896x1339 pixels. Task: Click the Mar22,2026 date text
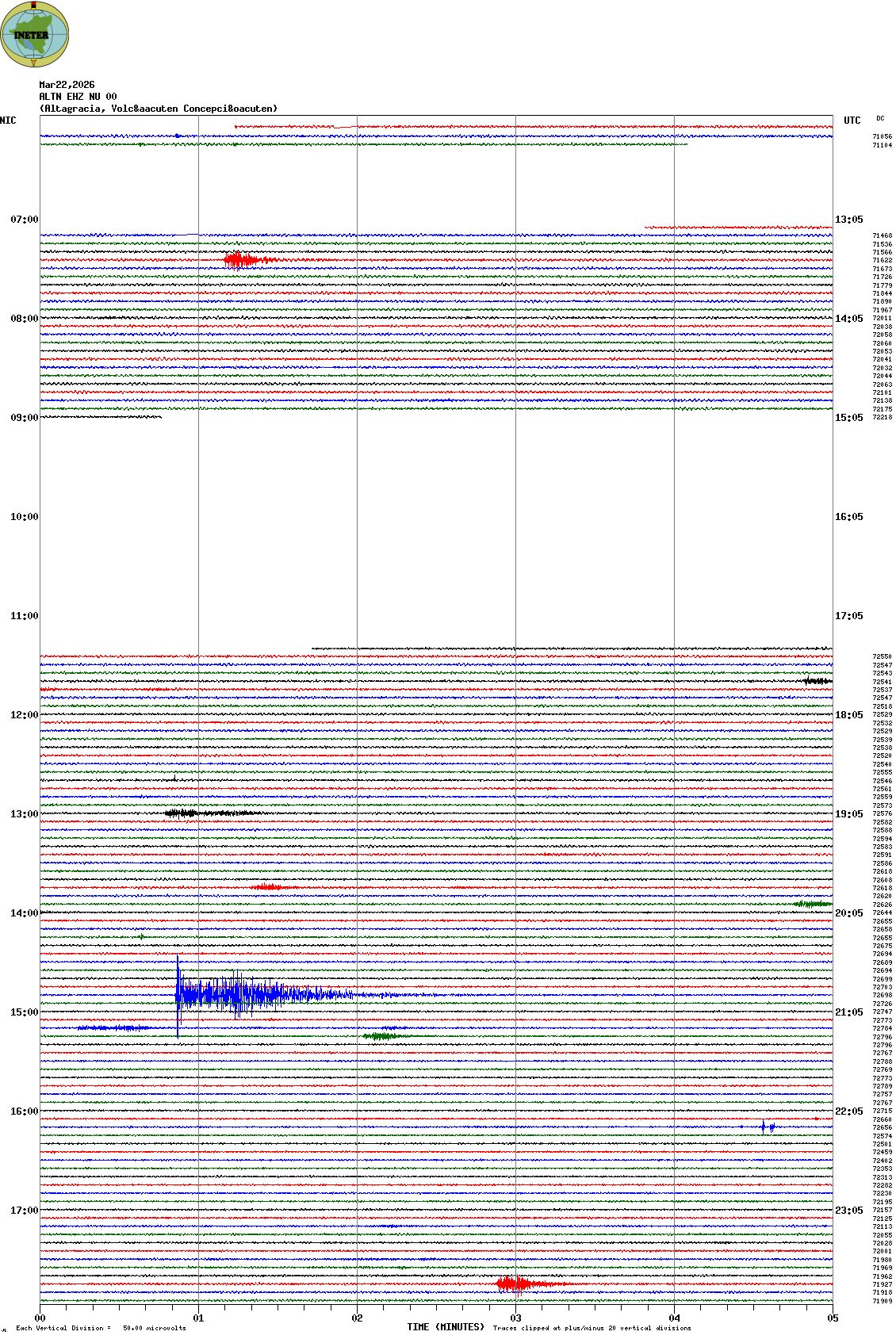(x=67, y=85)
